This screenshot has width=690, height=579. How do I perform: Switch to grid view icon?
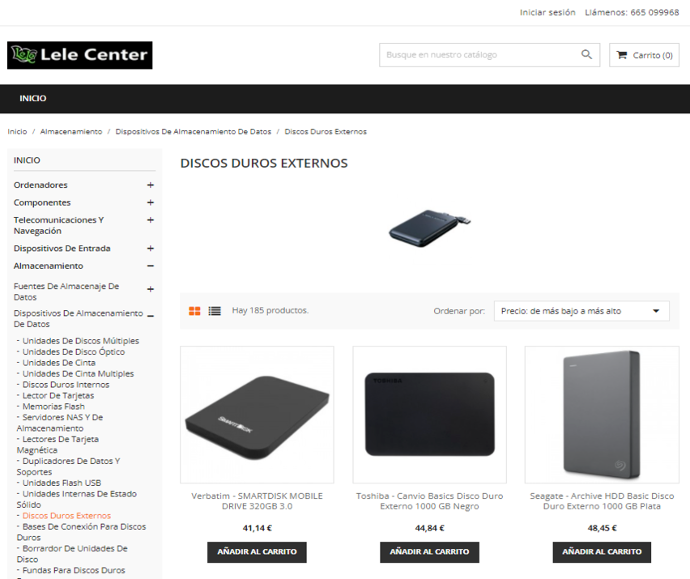(x=195, y=311)
